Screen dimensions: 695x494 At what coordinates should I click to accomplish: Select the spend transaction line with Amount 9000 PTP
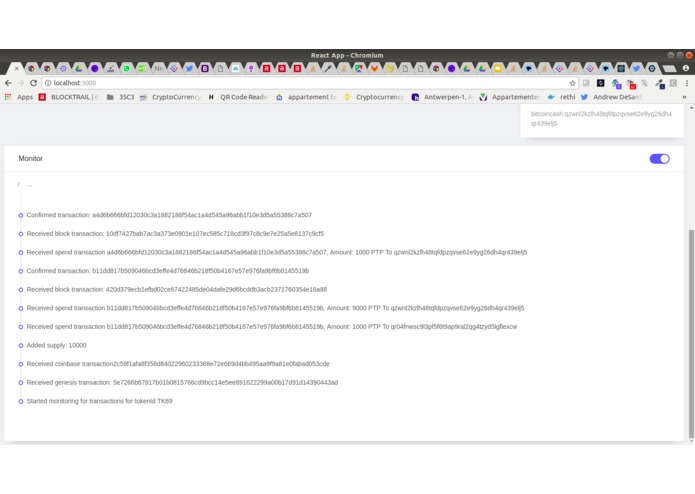275,308
